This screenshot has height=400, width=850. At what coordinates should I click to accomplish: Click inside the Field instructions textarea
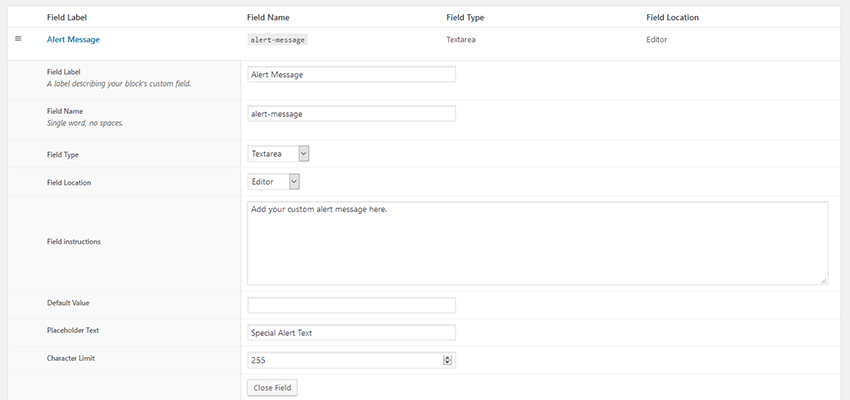click(537, 243)
